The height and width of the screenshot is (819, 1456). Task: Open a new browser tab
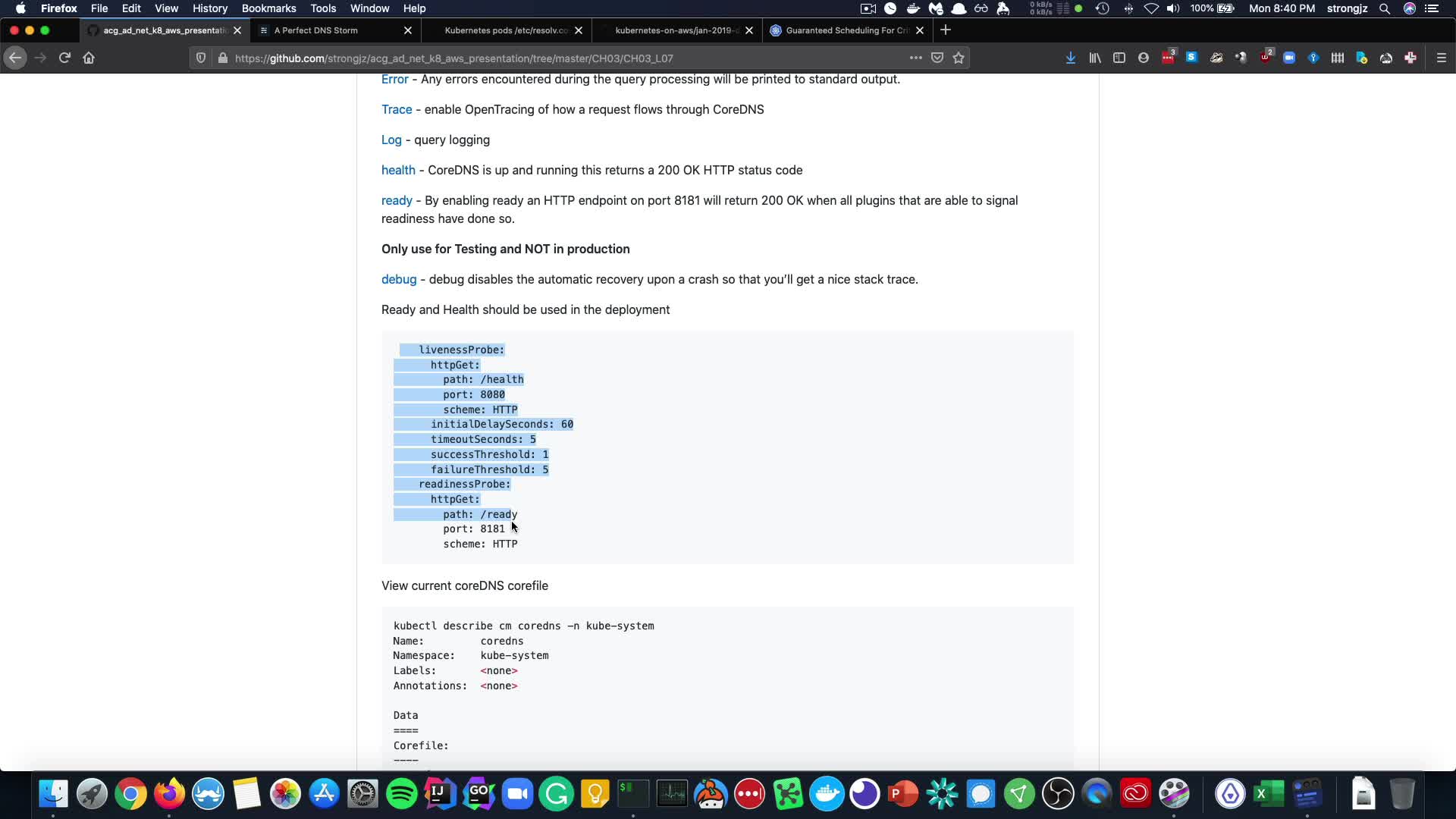click(x=945, y=30)
